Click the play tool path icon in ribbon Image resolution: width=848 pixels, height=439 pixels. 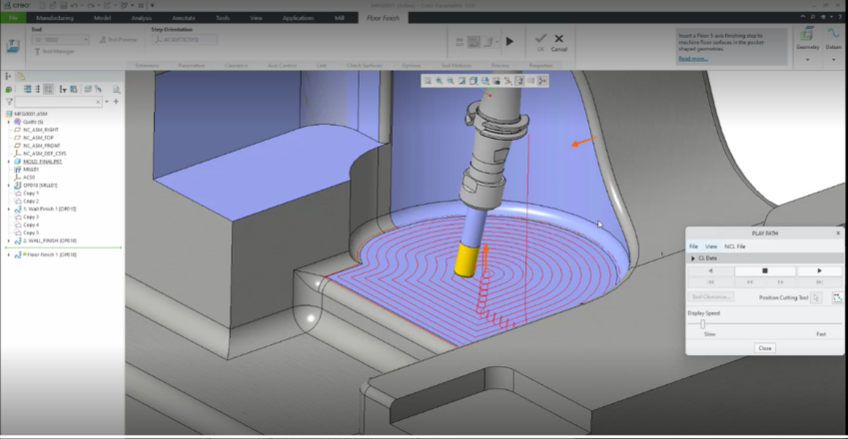pos(509,42)
